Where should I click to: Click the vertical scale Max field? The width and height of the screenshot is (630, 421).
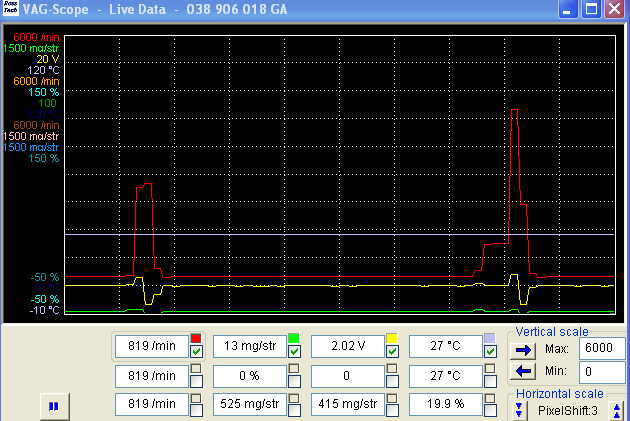(x=602, y=349)
